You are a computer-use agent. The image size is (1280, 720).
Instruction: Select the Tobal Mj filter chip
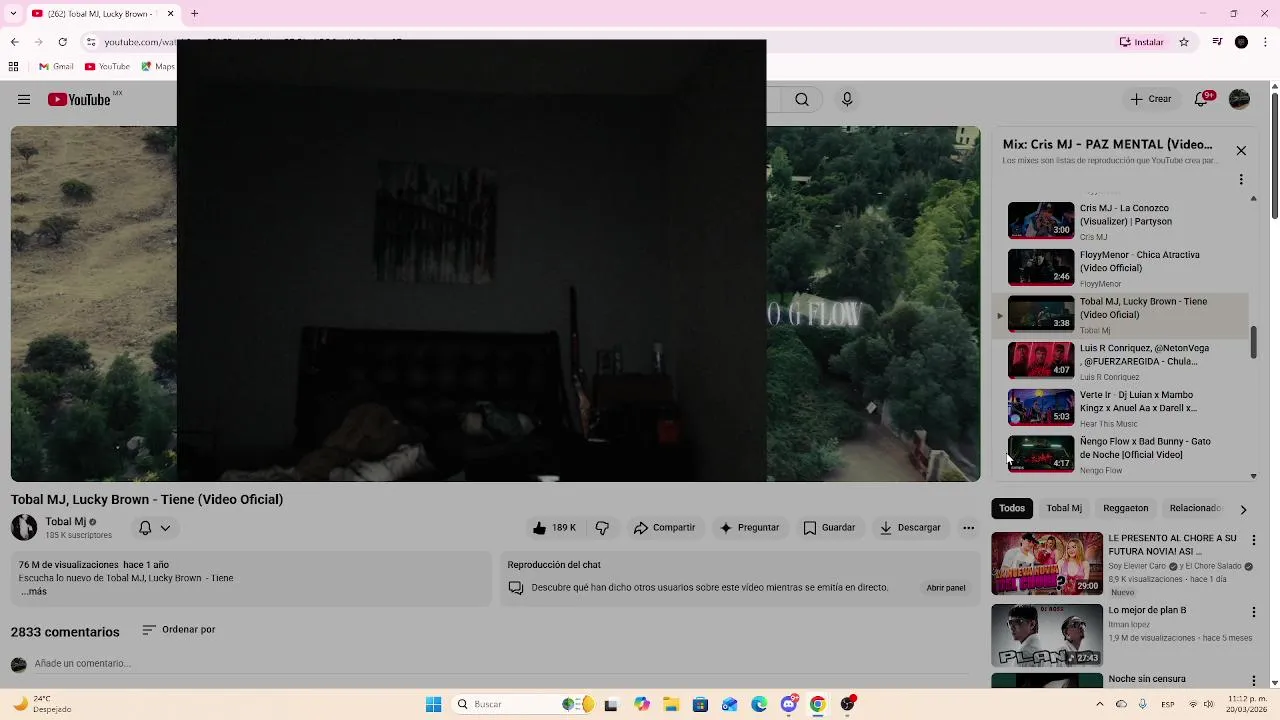[x=1064, y=508]
